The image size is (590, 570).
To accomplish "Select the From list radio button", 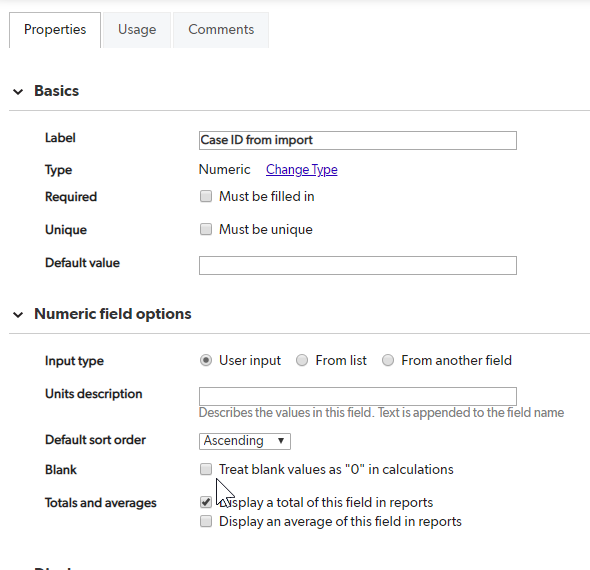I will pos(302,360).
